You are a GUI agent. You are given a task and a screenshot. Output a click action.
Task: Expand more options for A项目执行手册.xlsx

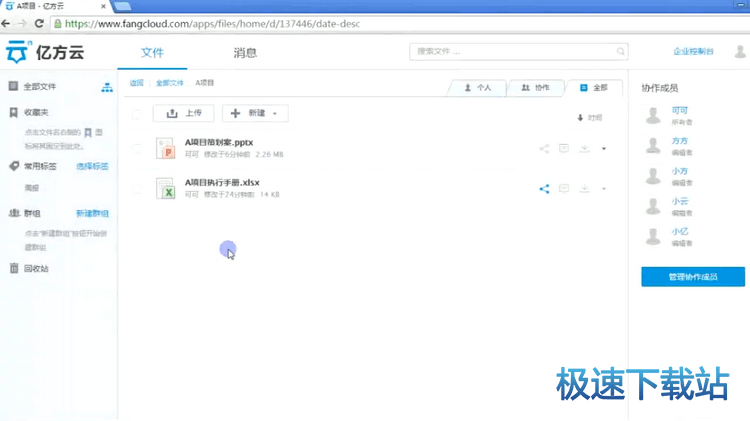click(x=604, y=189)
